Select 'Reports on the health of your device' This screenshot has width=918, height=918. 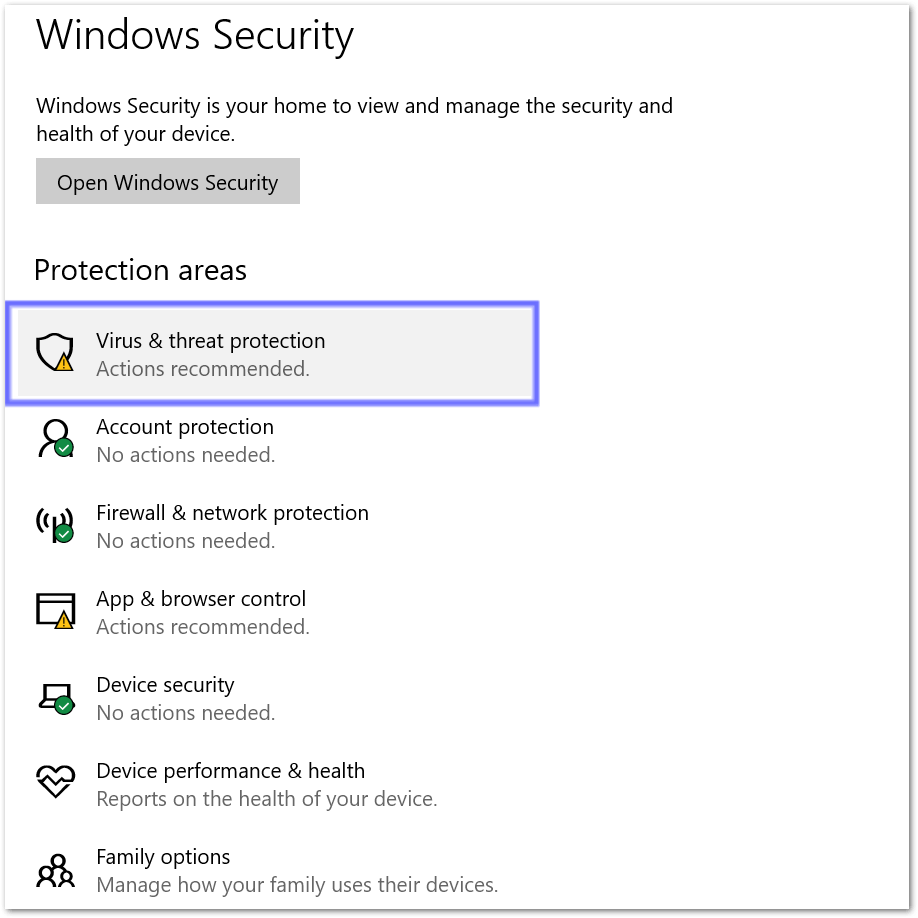coord(267,799)
